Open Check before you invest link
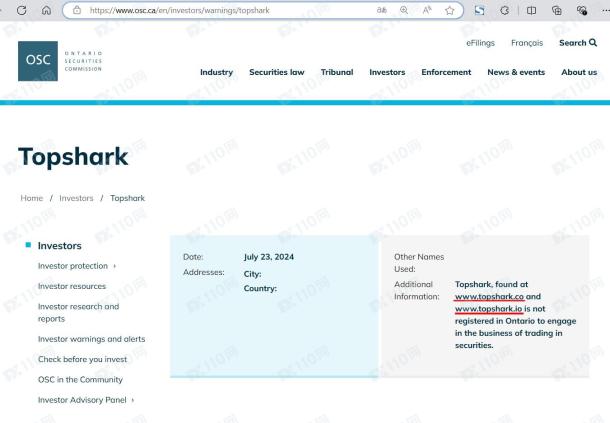 (x=82, y=359)
